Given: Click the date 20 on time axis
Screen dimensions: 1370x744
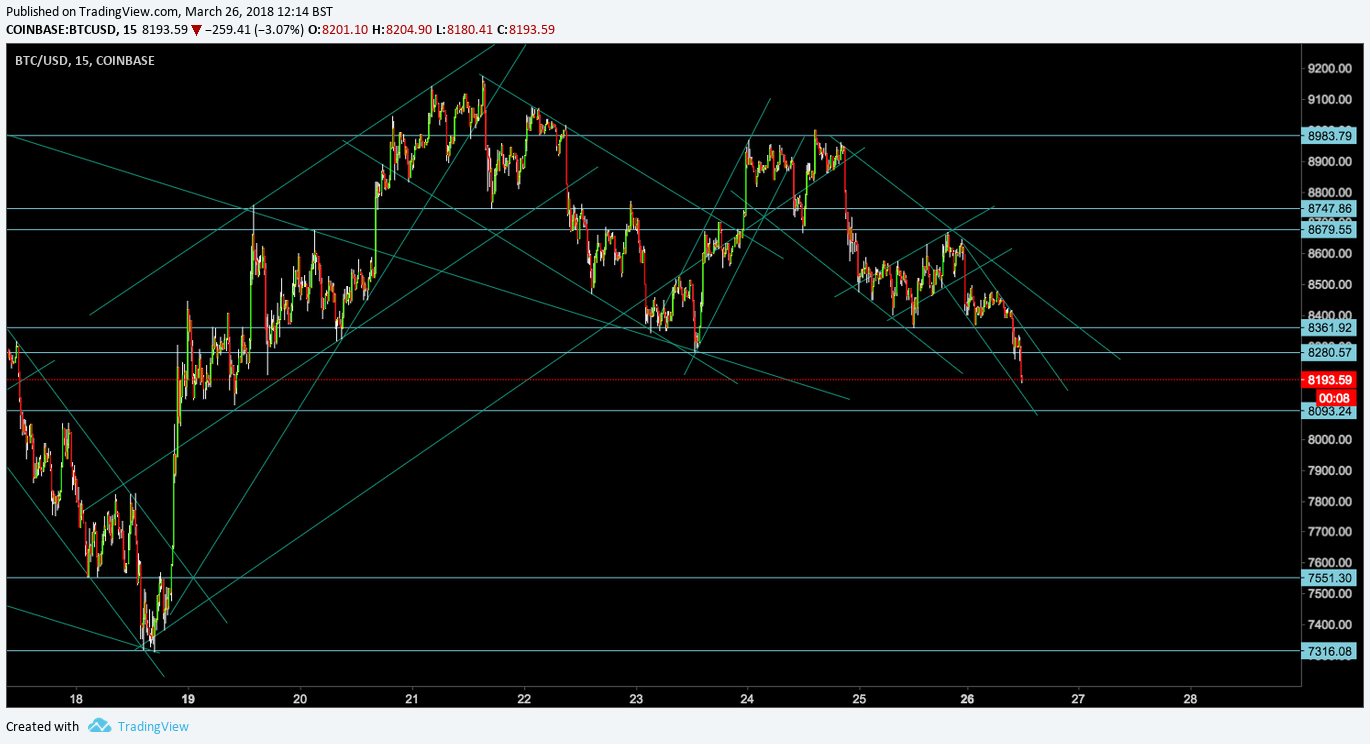Looking at the screenshot, I should click(300, 698).
